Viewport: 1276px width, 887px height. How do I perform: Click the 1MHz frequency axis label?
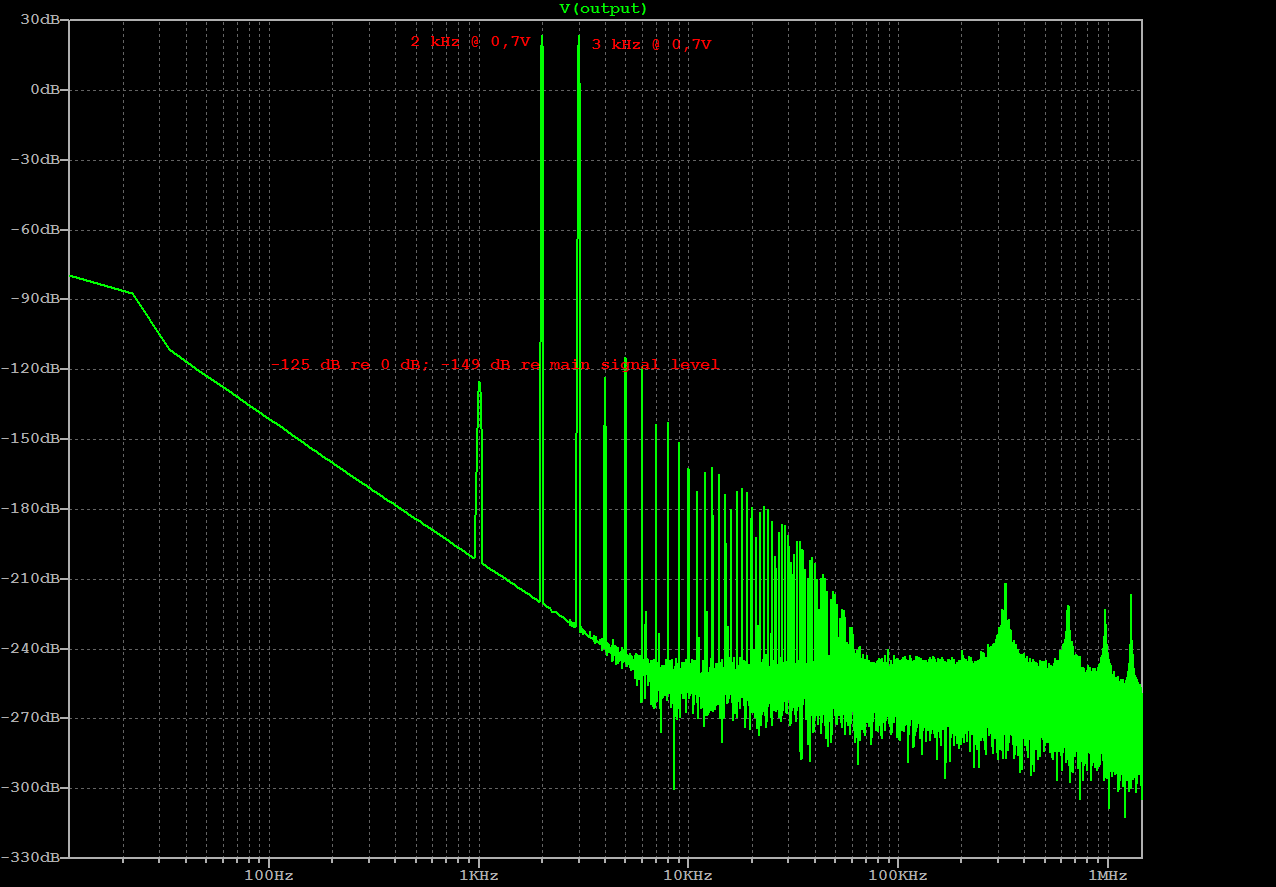[x=1107, y=875]
